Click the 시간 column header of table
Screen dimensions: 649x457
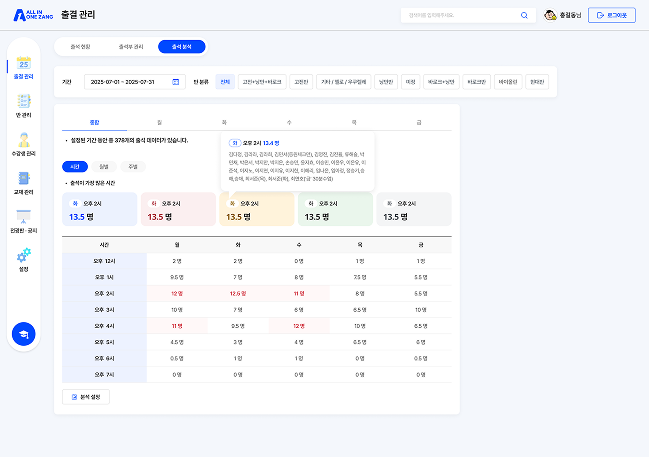pos(104,245)
